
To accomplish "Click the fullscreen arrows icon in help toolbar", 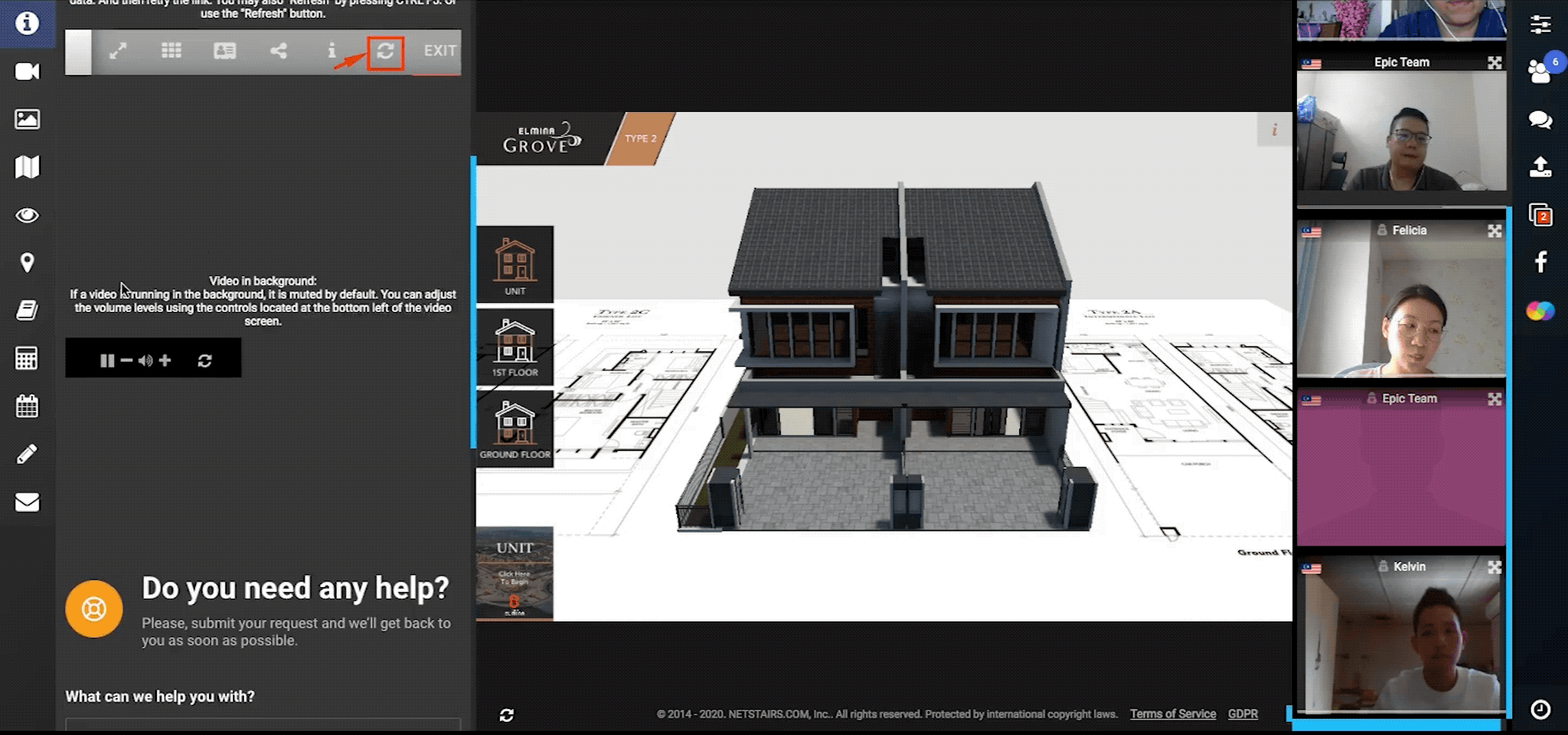I will [x=118, y=51].
